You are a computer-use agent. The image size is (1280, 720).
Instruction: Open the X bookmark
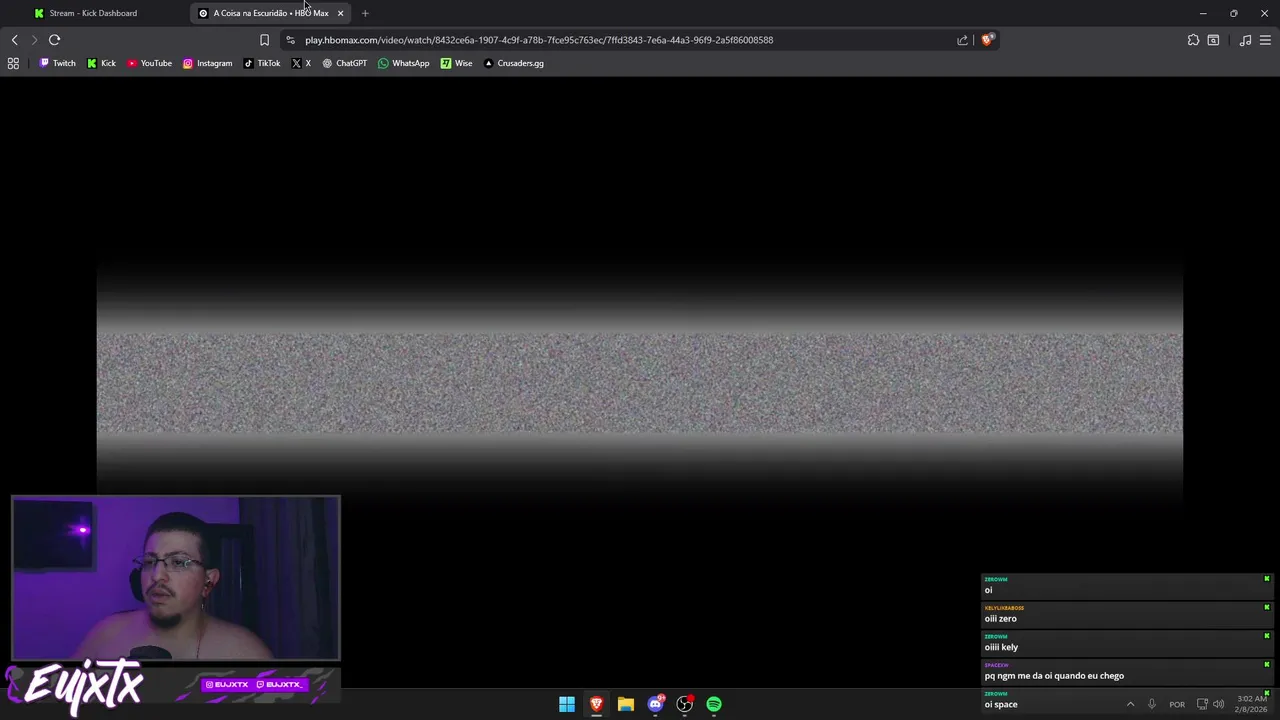[301, 63]
